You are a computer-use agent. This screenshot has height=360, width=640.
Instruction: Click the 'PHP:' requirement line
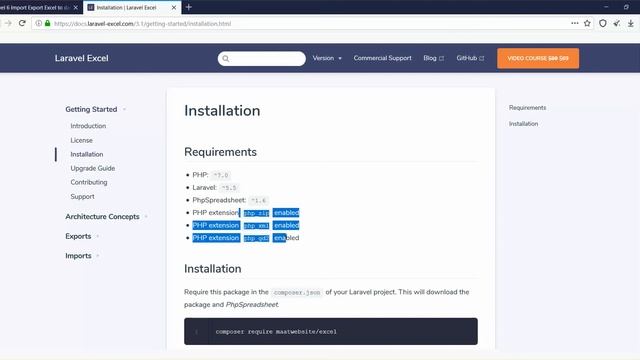[x=211, y=175]
